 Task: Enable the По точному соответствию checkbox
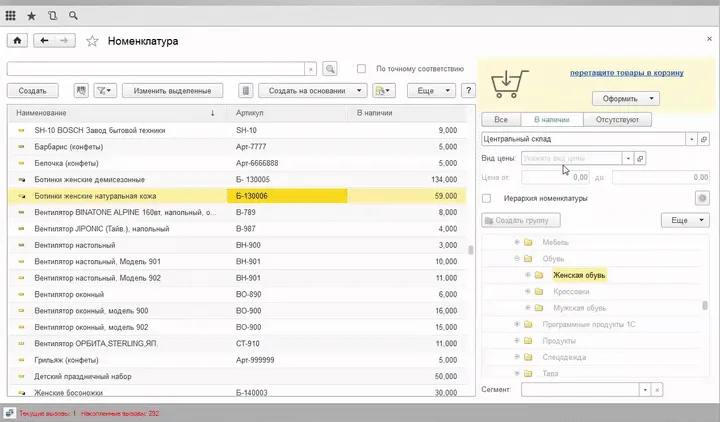(x=365, y=69)
